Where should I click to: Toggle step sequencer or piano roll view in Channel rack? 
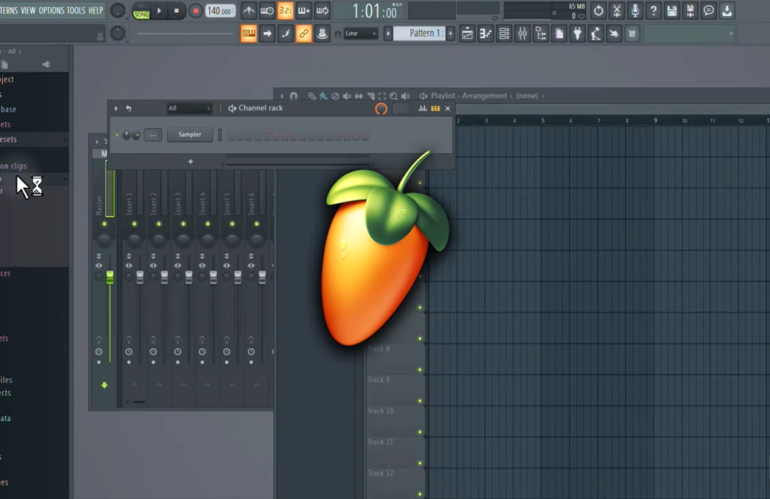click(435, 109)
